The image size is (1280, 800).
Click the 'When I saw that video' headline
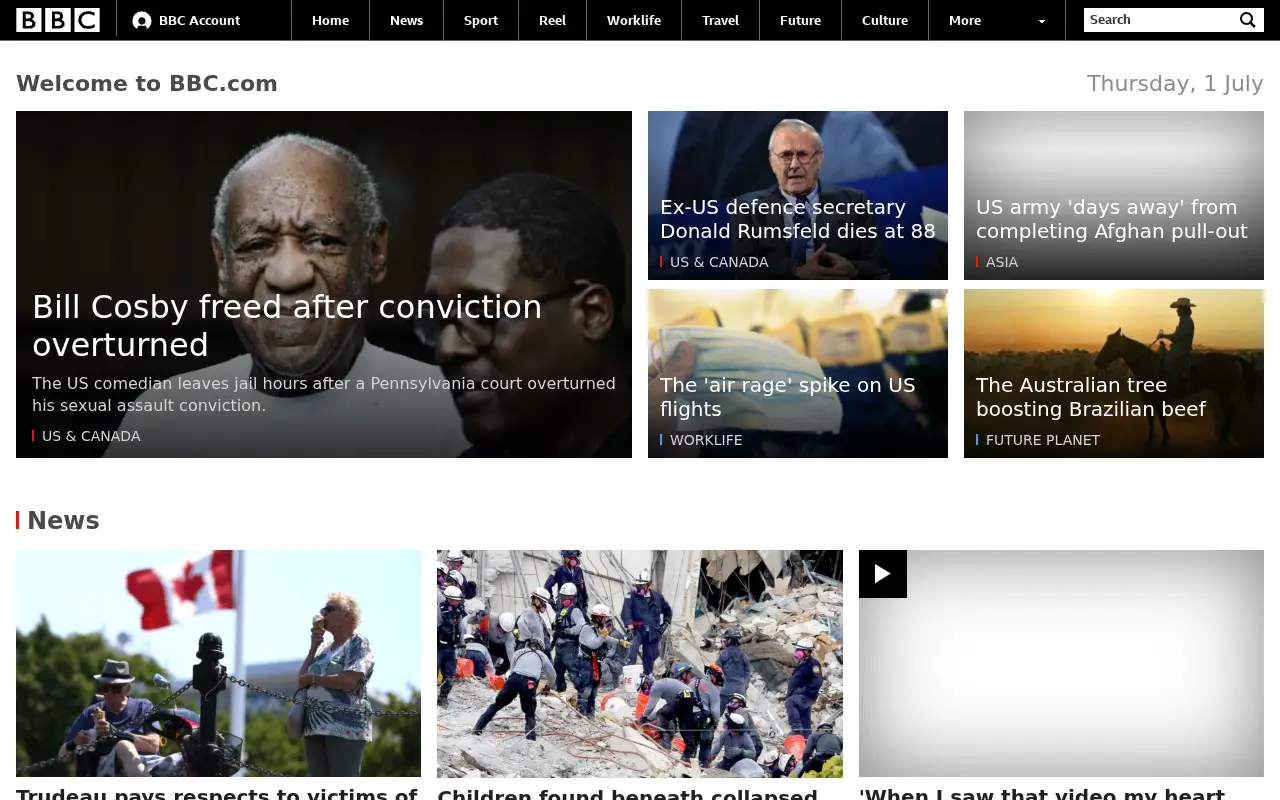(x=1042, y=793)
